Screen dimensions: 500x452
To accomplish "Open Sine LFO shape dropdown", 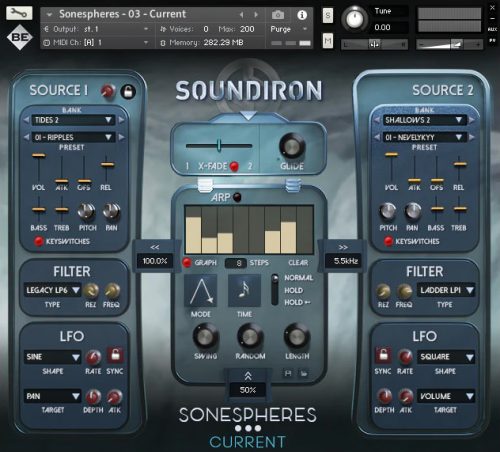I will click(52, 357).
